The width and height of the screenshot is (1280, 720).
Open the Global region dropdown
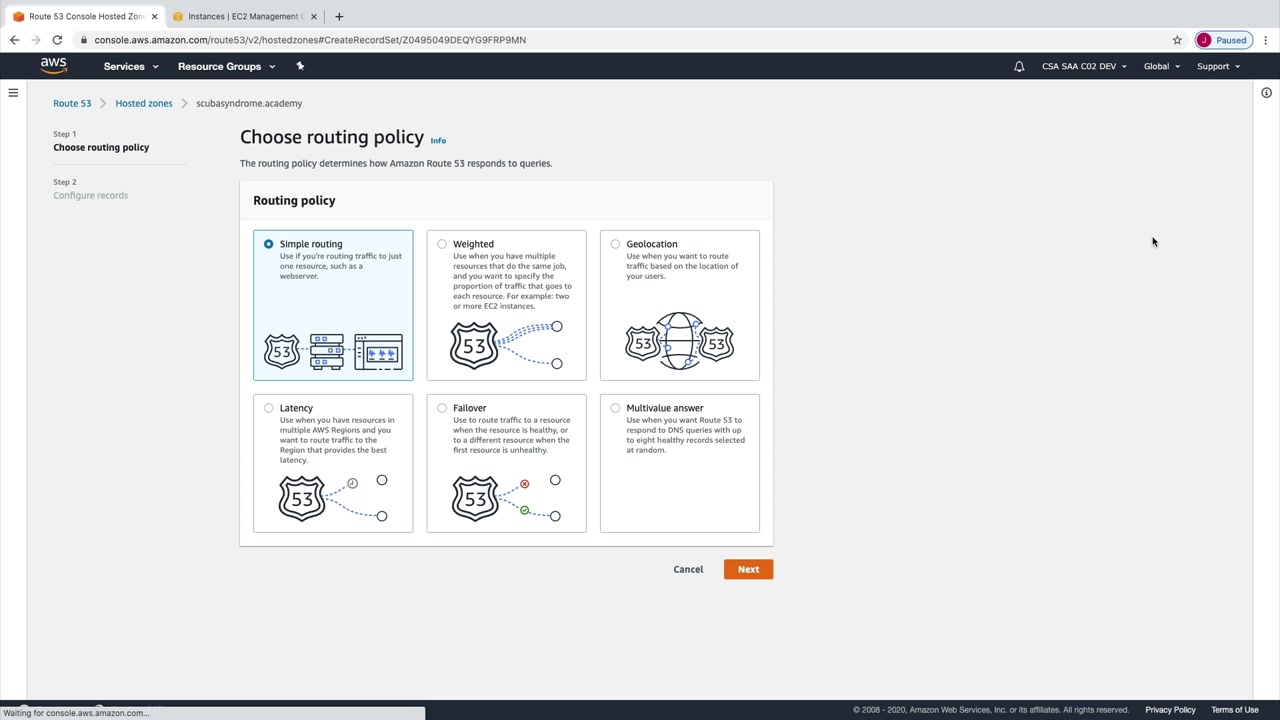(1162, 66)
